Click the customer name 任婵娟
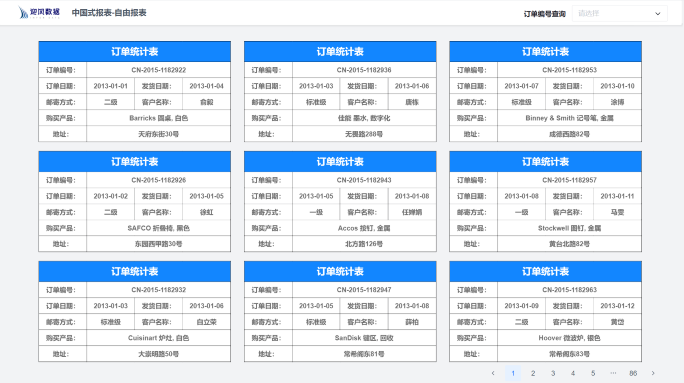The image size is (684, 383). tap(412, 212)
